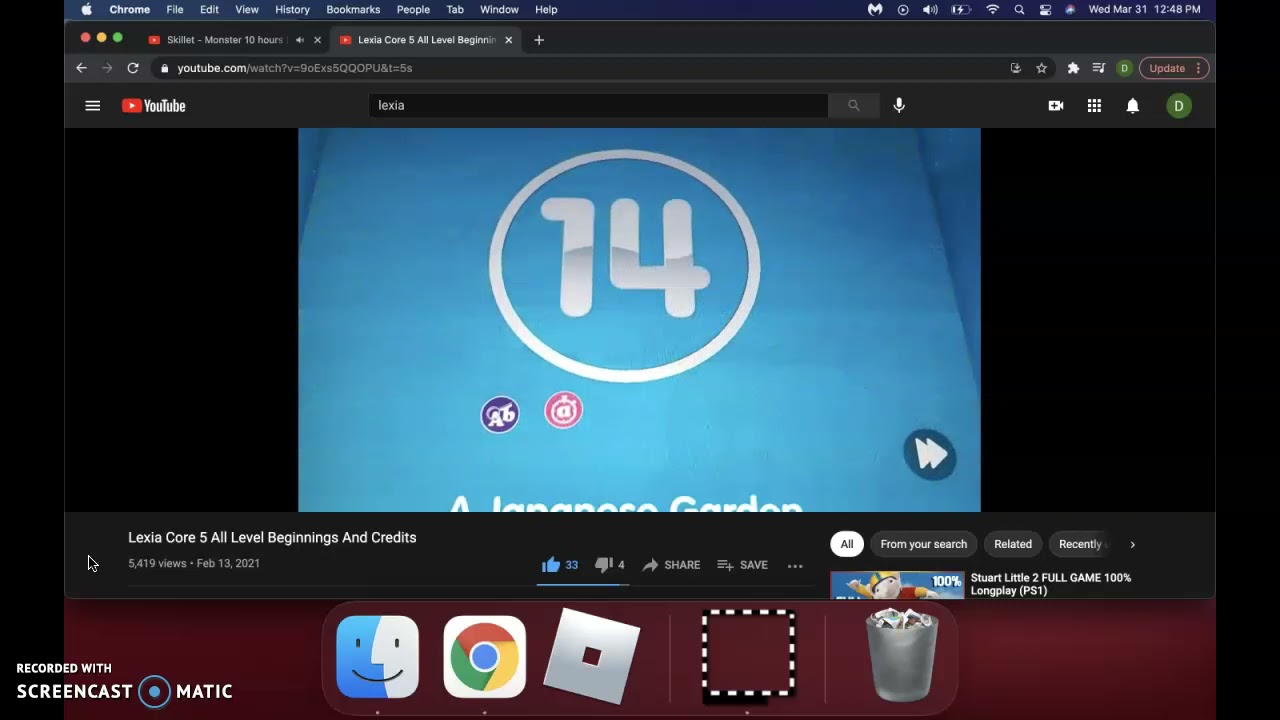Click the pink @ badge in video
Image resolution: width=1280 pixels, height=720 pixels.
click(x=563, y=410)
